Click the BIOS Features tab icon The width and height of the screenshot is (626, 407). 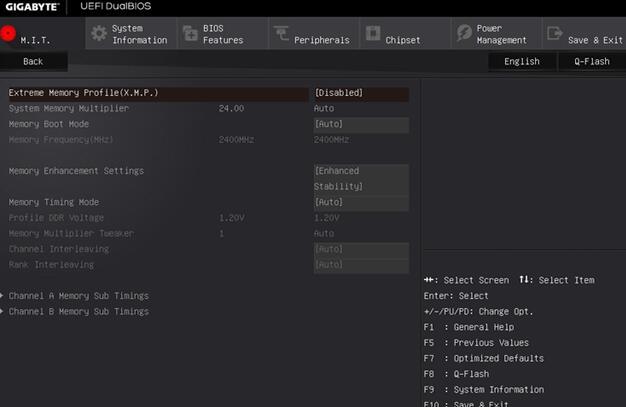coord(190,33)
